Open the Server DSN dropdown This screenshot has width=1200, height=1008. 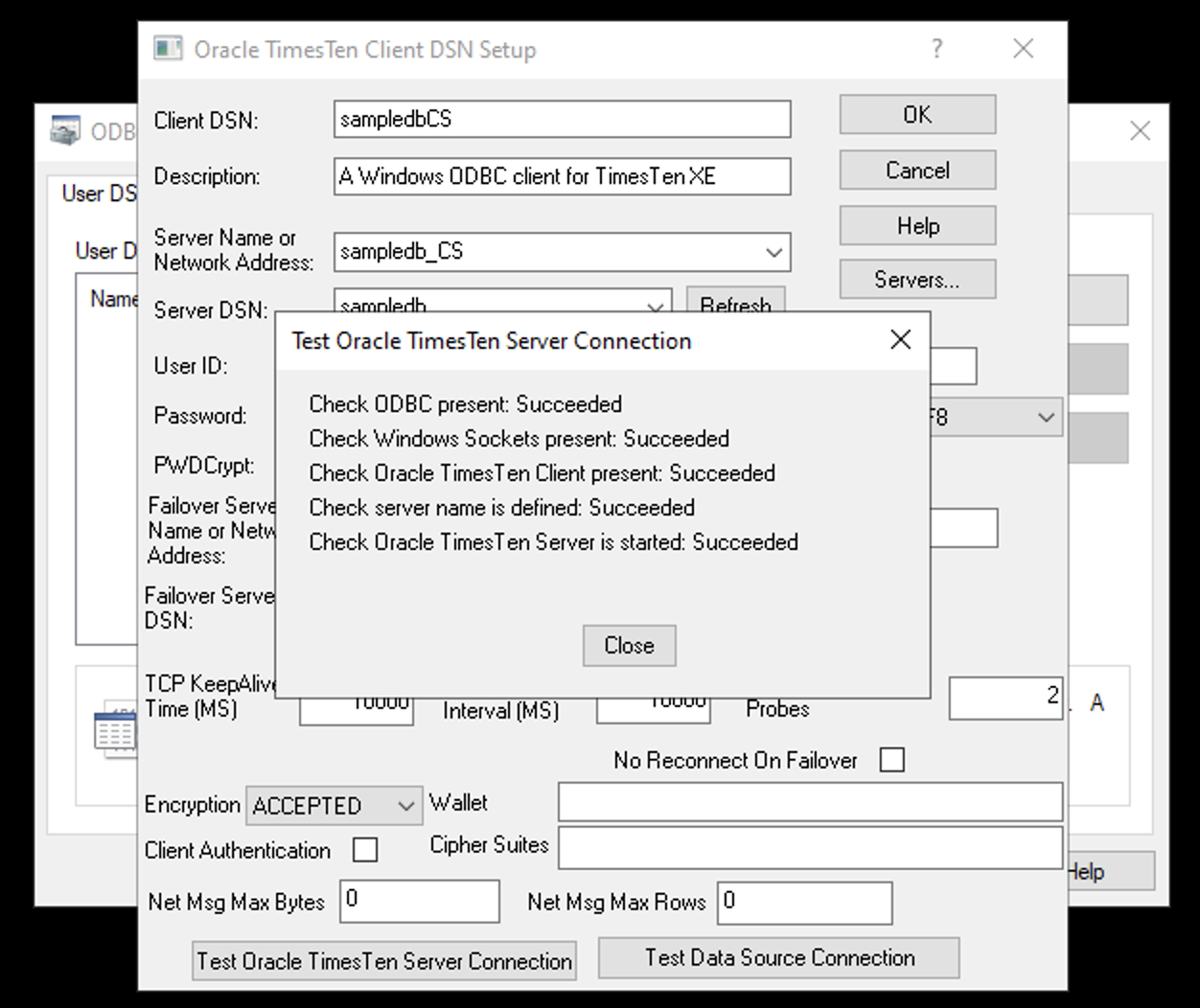[x=655, y=307]
